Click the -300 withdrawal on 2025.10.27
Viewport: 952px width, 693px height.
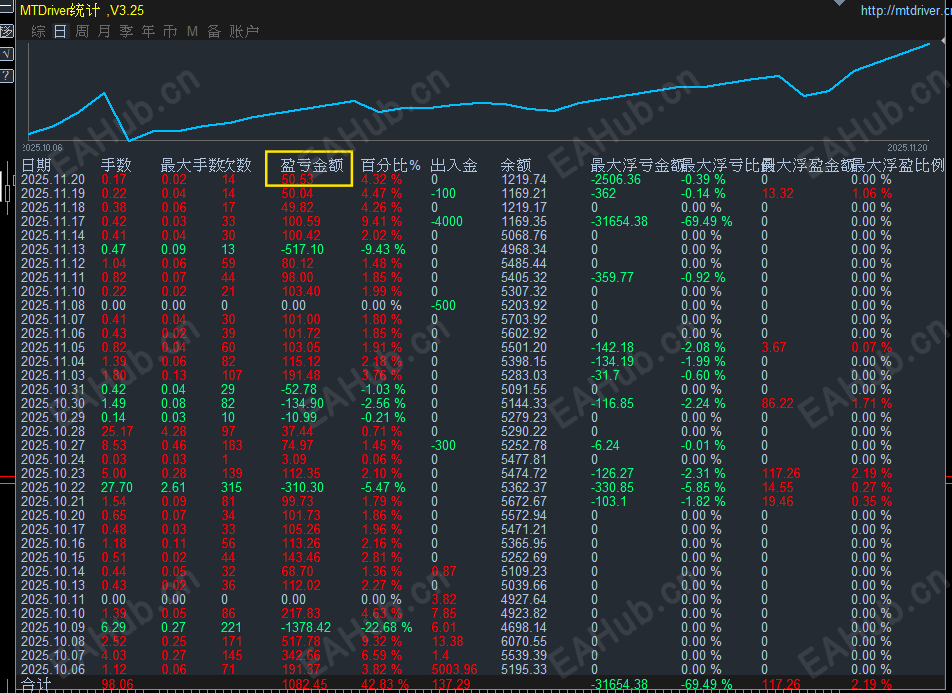(443, 445)
